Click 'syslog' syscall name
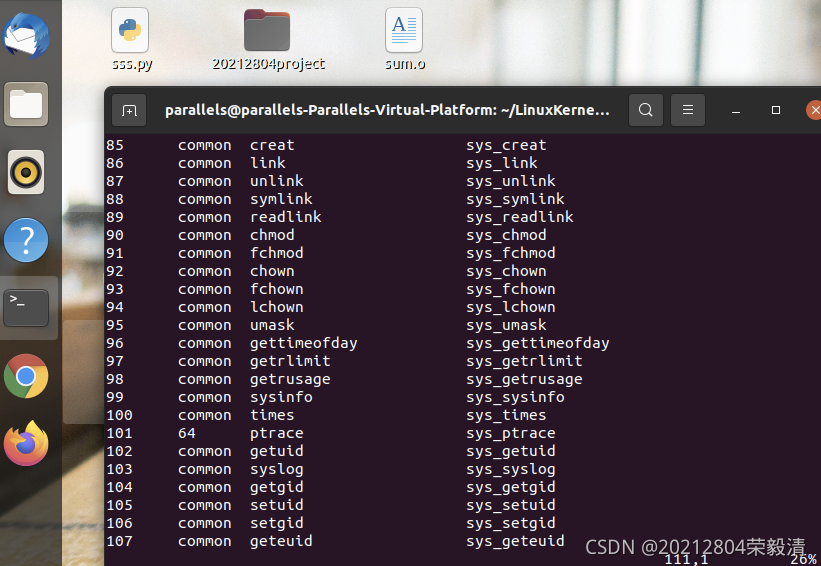This screenshot has width=821, height=566. click(276, 470)
